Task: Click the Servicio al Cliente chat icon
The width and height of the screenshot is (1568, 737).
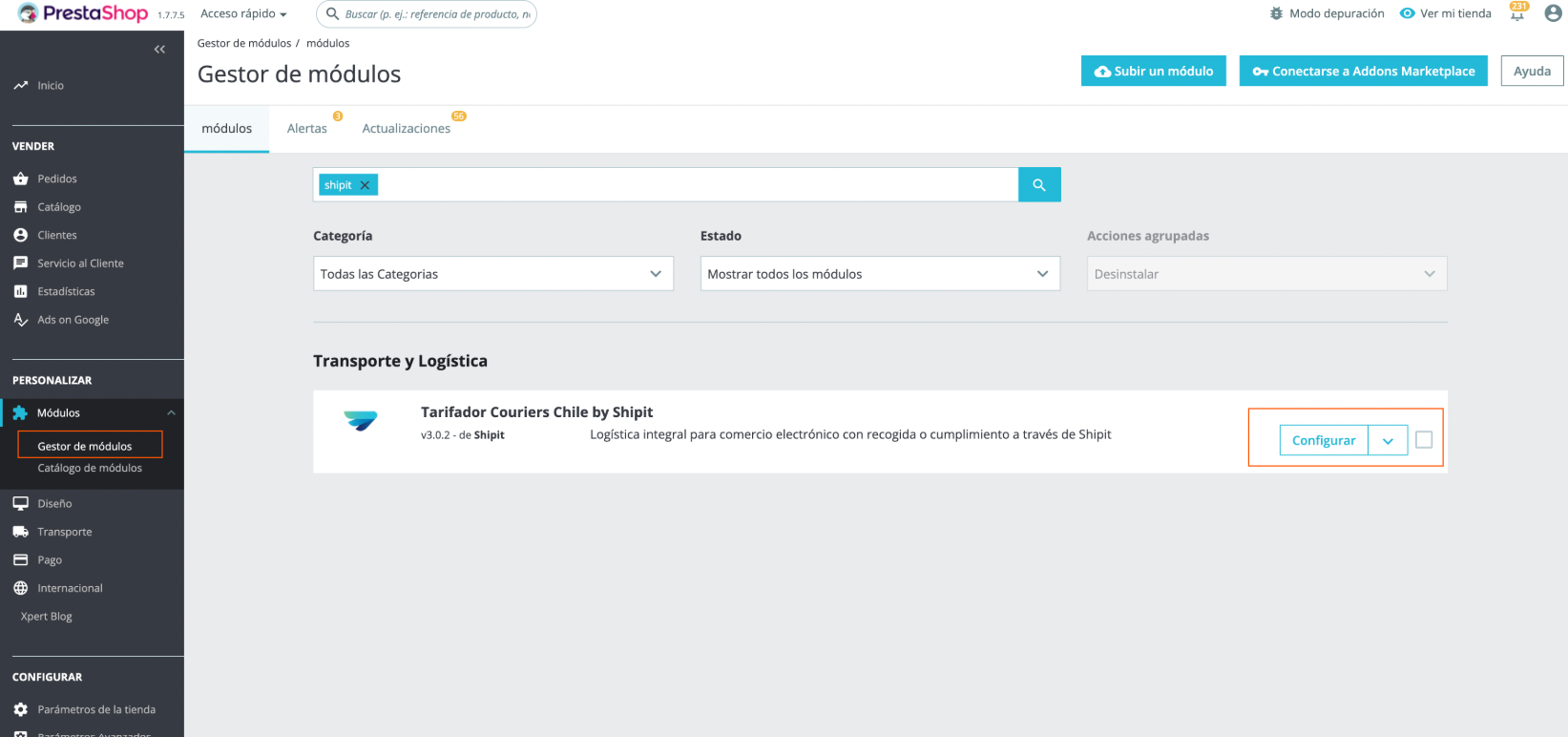Action: 21,263
